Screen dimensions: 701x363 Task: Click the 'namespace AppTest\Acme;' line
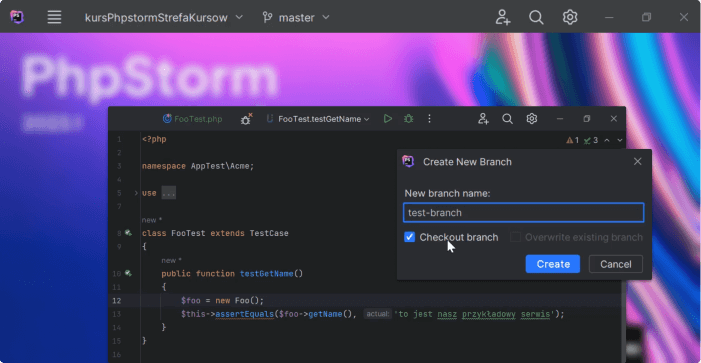(x=198, y=166)
